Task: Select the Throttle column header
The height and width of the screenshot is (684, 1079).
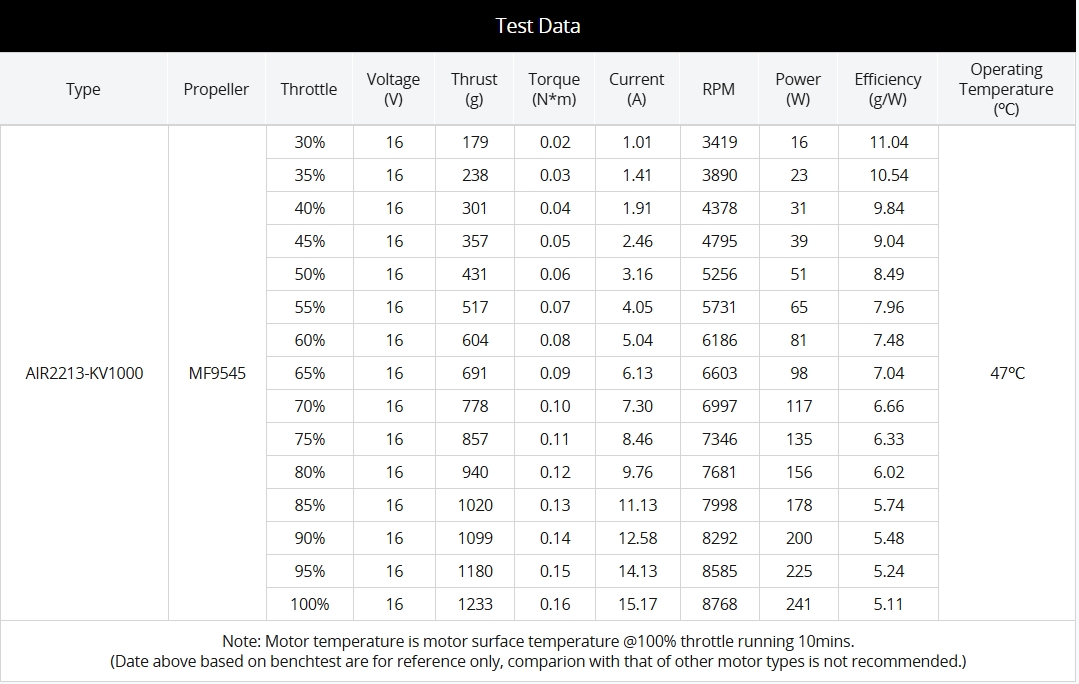Action: pyautogui.click(x=309, y=89)
